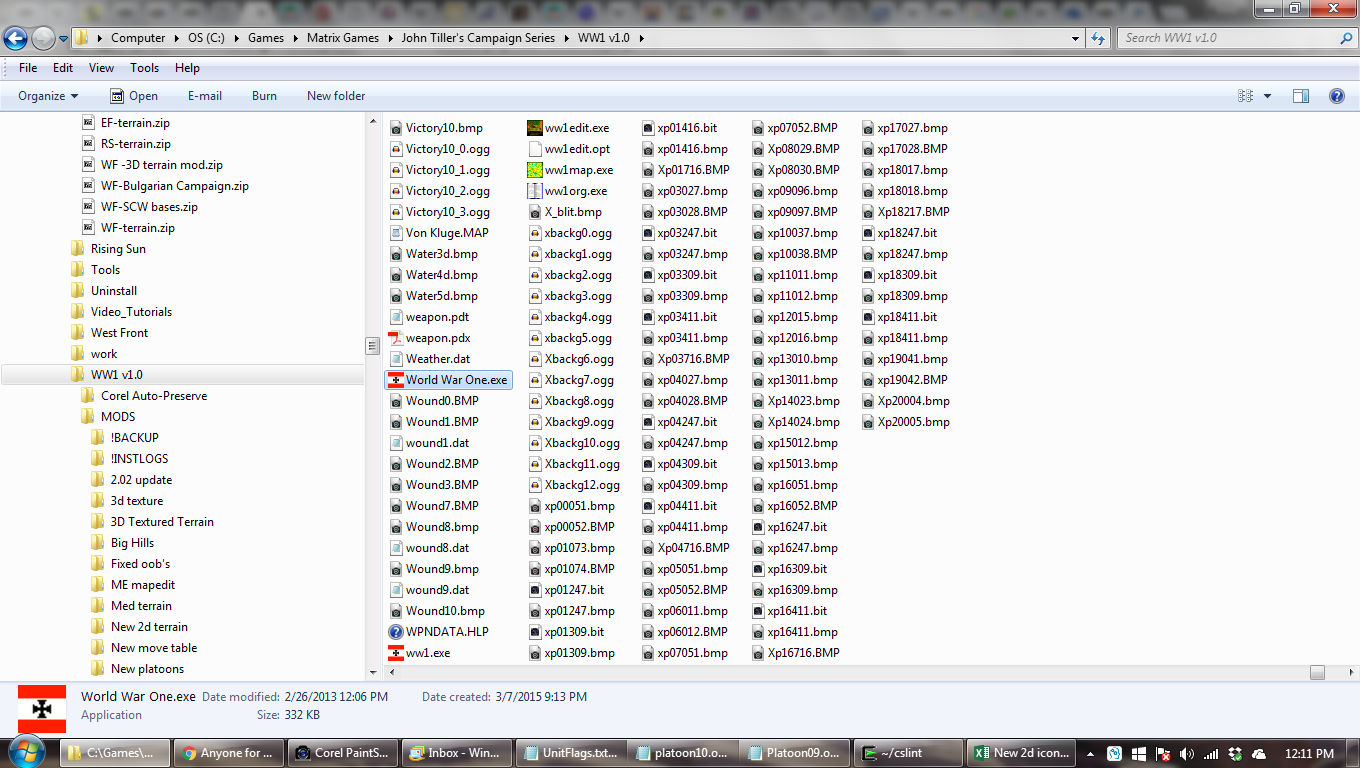Open the Organize dropdown menu

[x=48, y=96]
